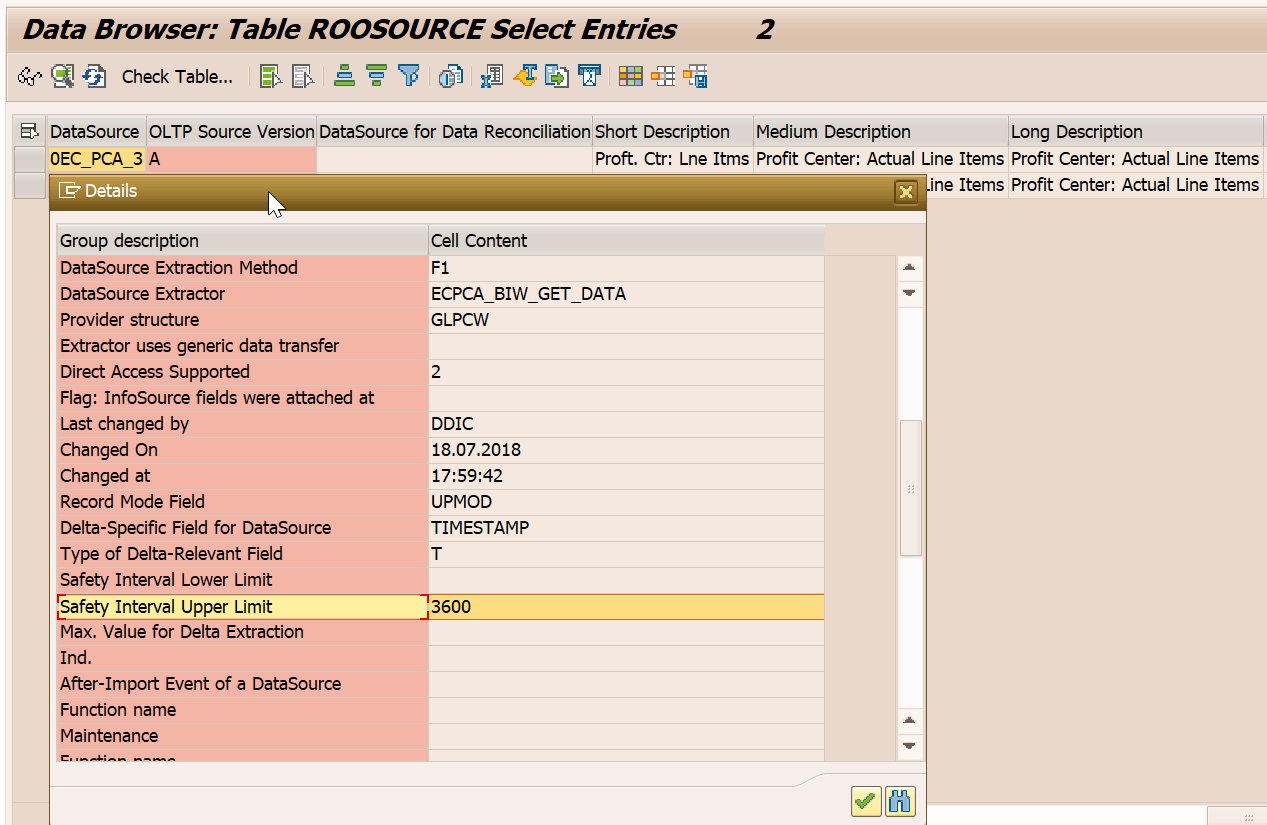Sort in ascending order icon
The width and height of the screenshot is (1267, 825).
pos(345,76)
